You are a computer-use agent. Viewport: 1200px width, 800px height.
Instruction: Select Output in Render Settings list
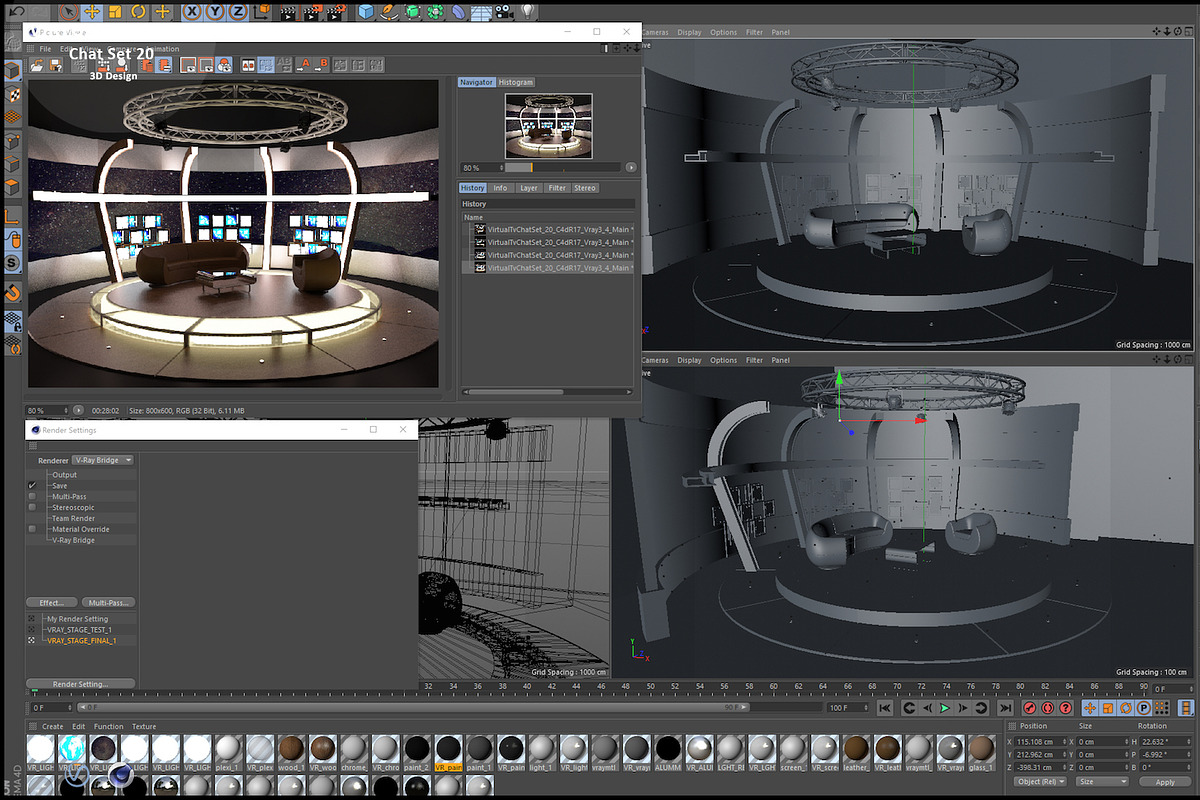(64, 475)
